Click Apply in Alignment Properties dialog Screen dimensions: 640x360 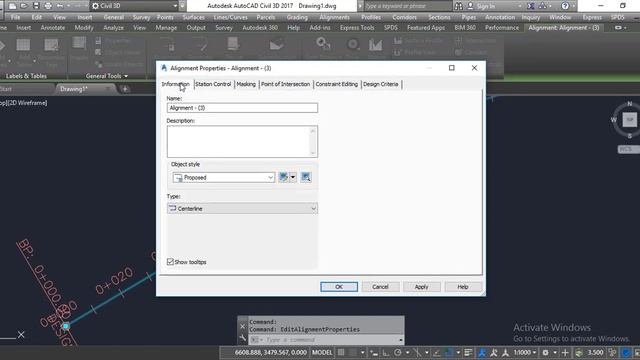click(421, 287)
